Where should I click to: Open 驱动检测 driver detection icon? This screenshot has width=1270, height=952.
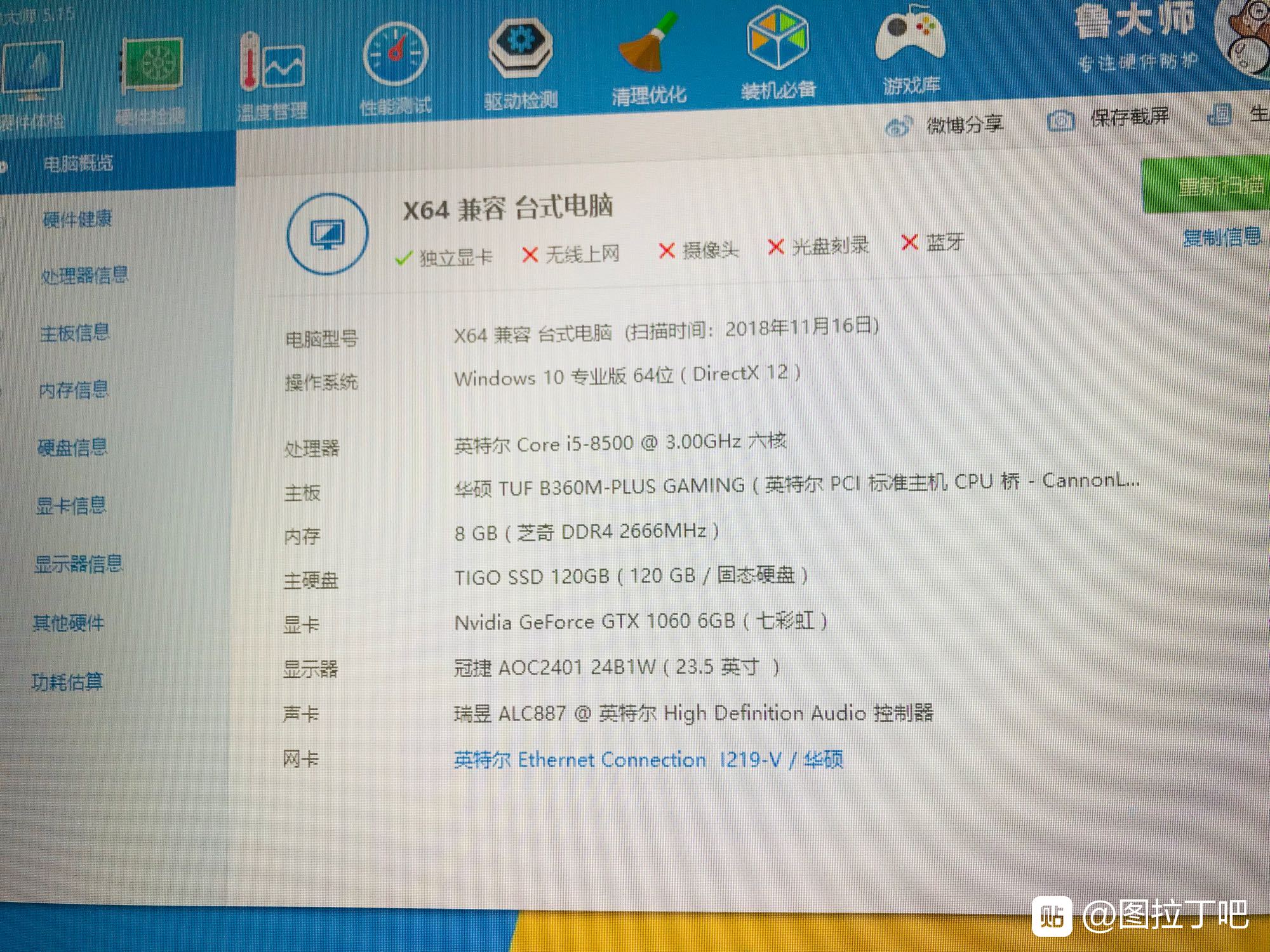coord(520,47)
